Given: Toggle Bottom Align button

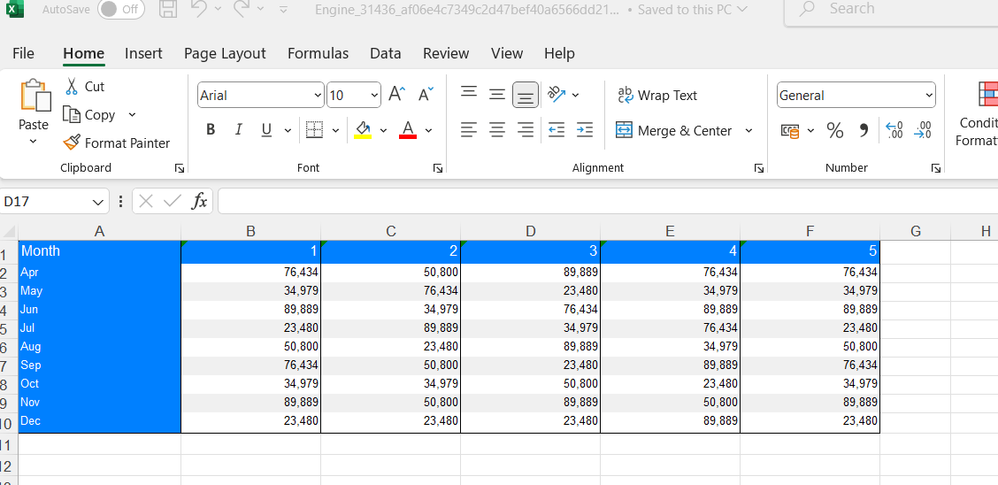Looking at the screenshot, I should pos(525,95).
